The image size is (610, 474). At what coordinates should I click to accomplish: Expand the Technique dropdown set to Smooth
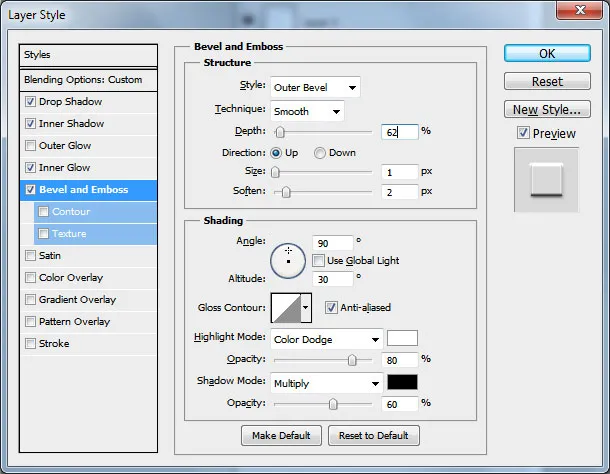coord(307,111)
